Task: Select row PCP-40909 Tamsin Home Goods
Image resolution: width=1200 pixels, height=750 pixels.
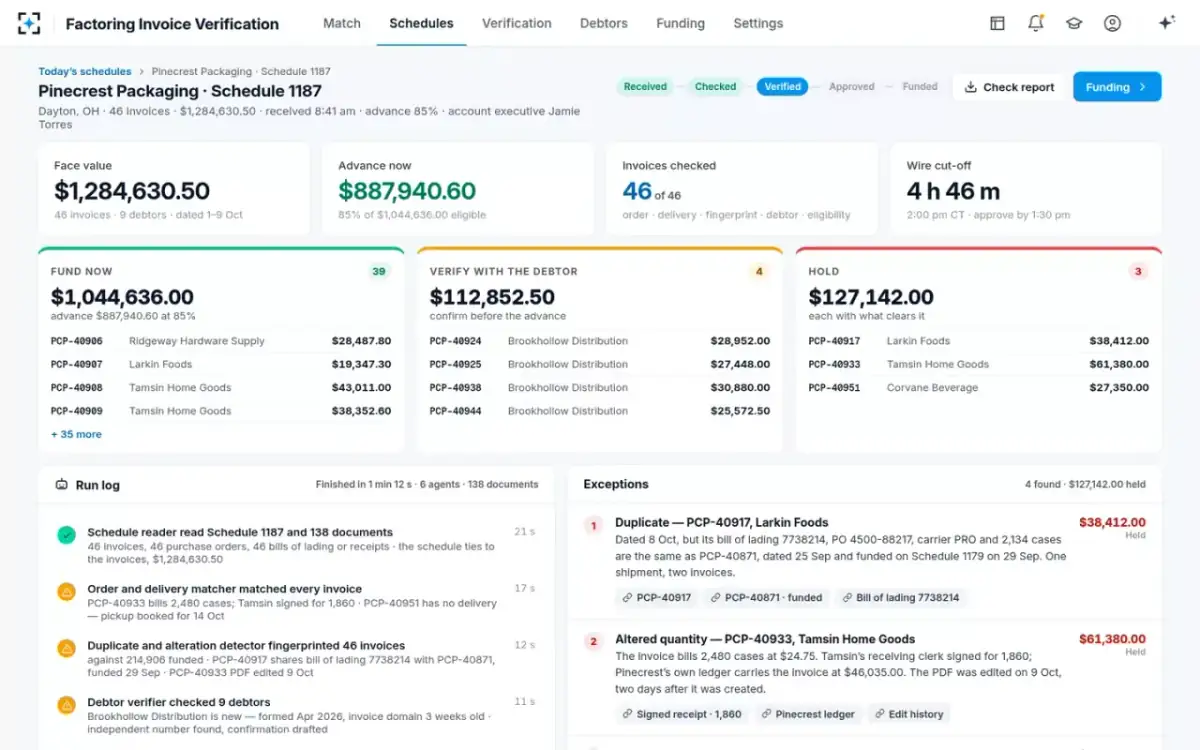Action: 221,411
